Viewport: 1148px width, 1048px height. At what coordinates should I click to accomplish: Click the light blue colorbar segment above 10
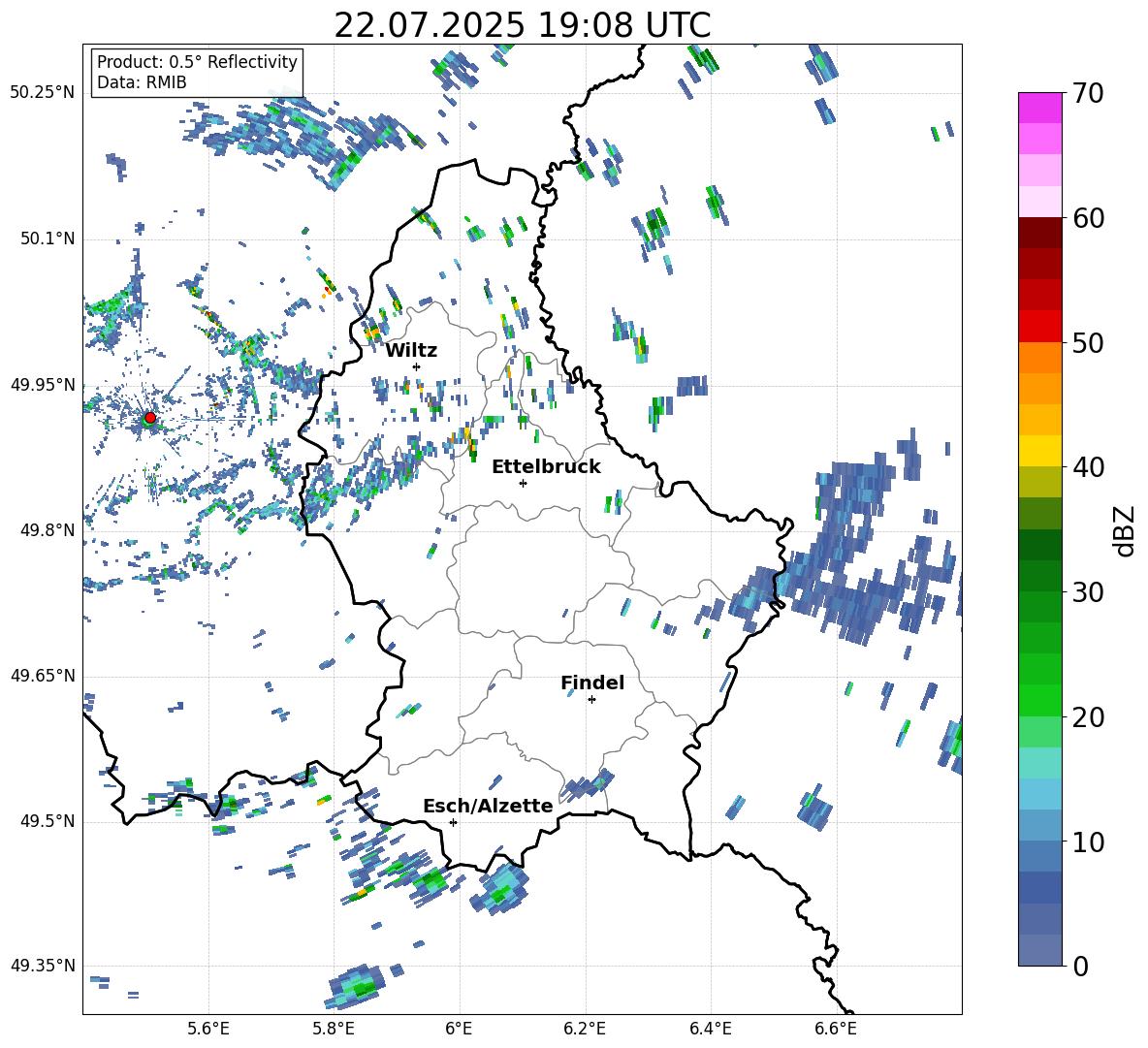[1039, 825]
